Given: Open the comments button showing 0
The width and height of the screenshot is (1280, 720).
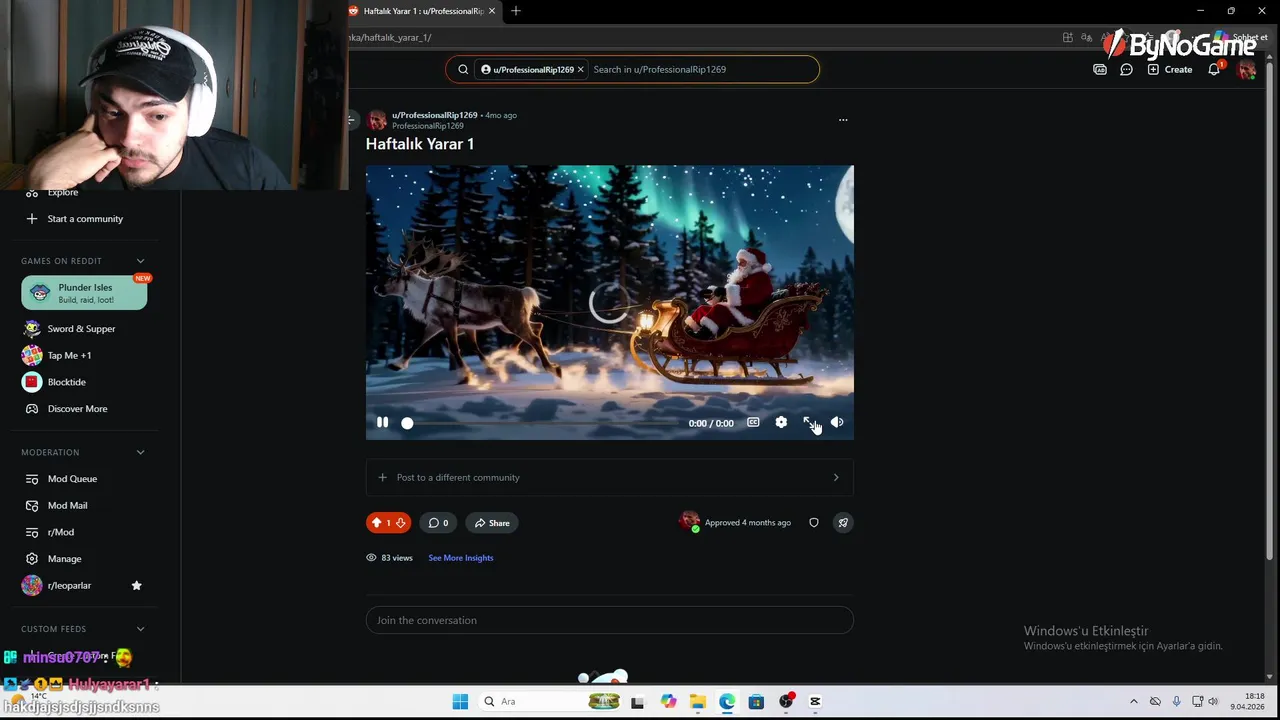Looking at the screenshot, I should click(438, 523).
